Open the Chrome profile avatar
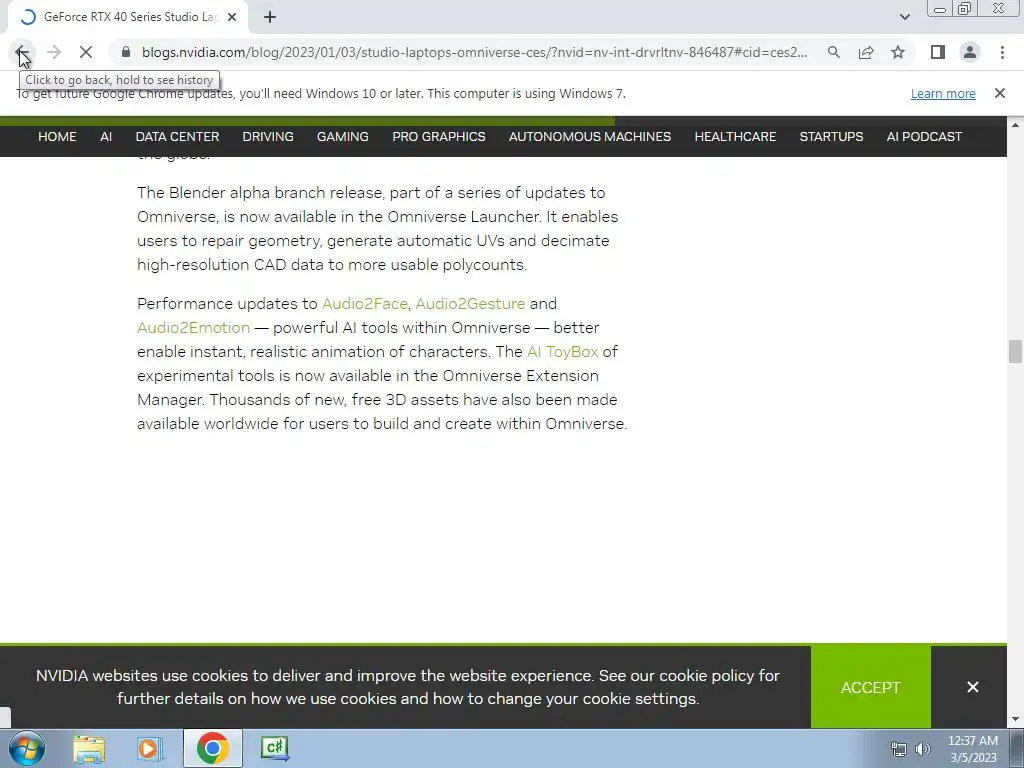This screenshot has height=768, width=1024. click(x=970, y=52)
